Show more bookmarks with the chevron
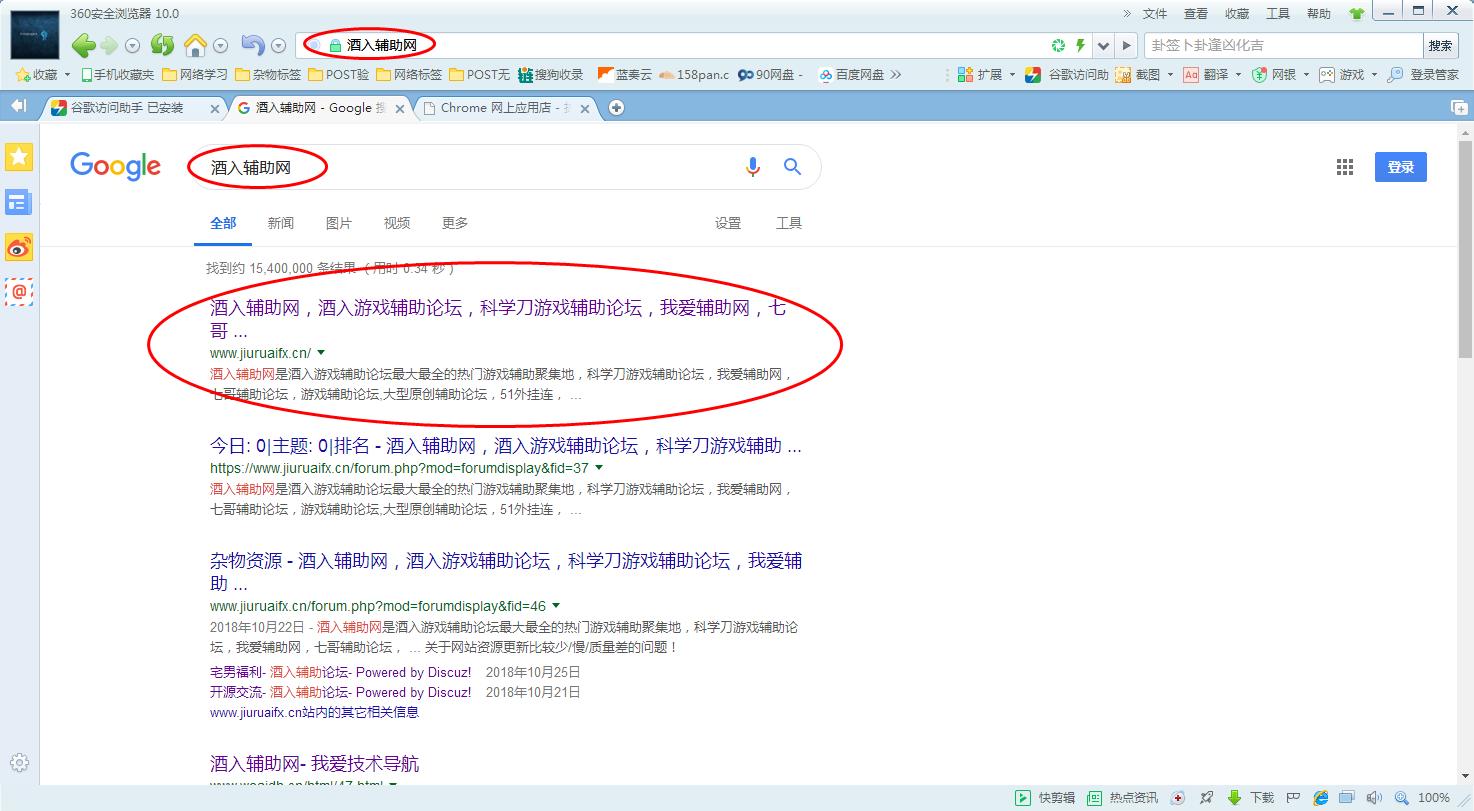 (x=896, y=74)
